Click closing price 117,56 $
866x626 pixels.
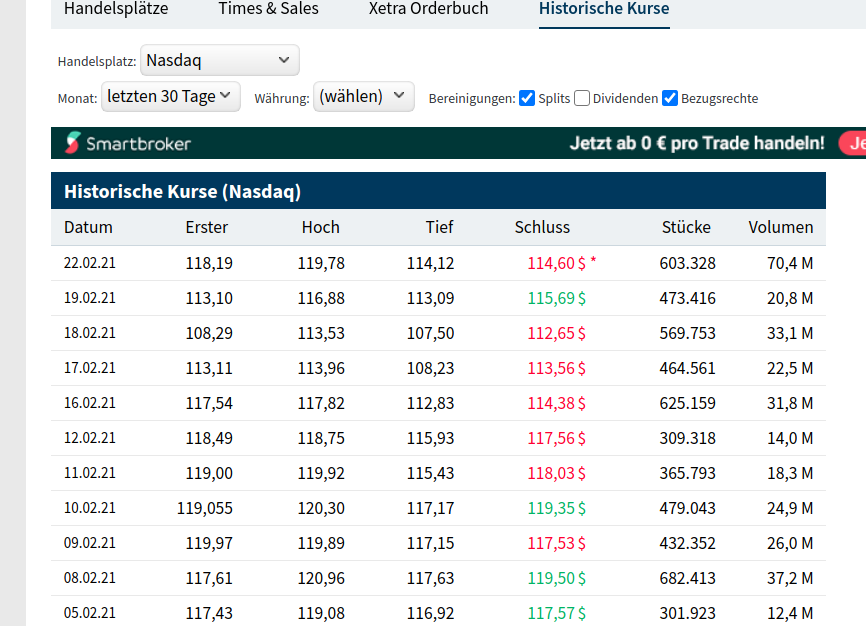557,438
